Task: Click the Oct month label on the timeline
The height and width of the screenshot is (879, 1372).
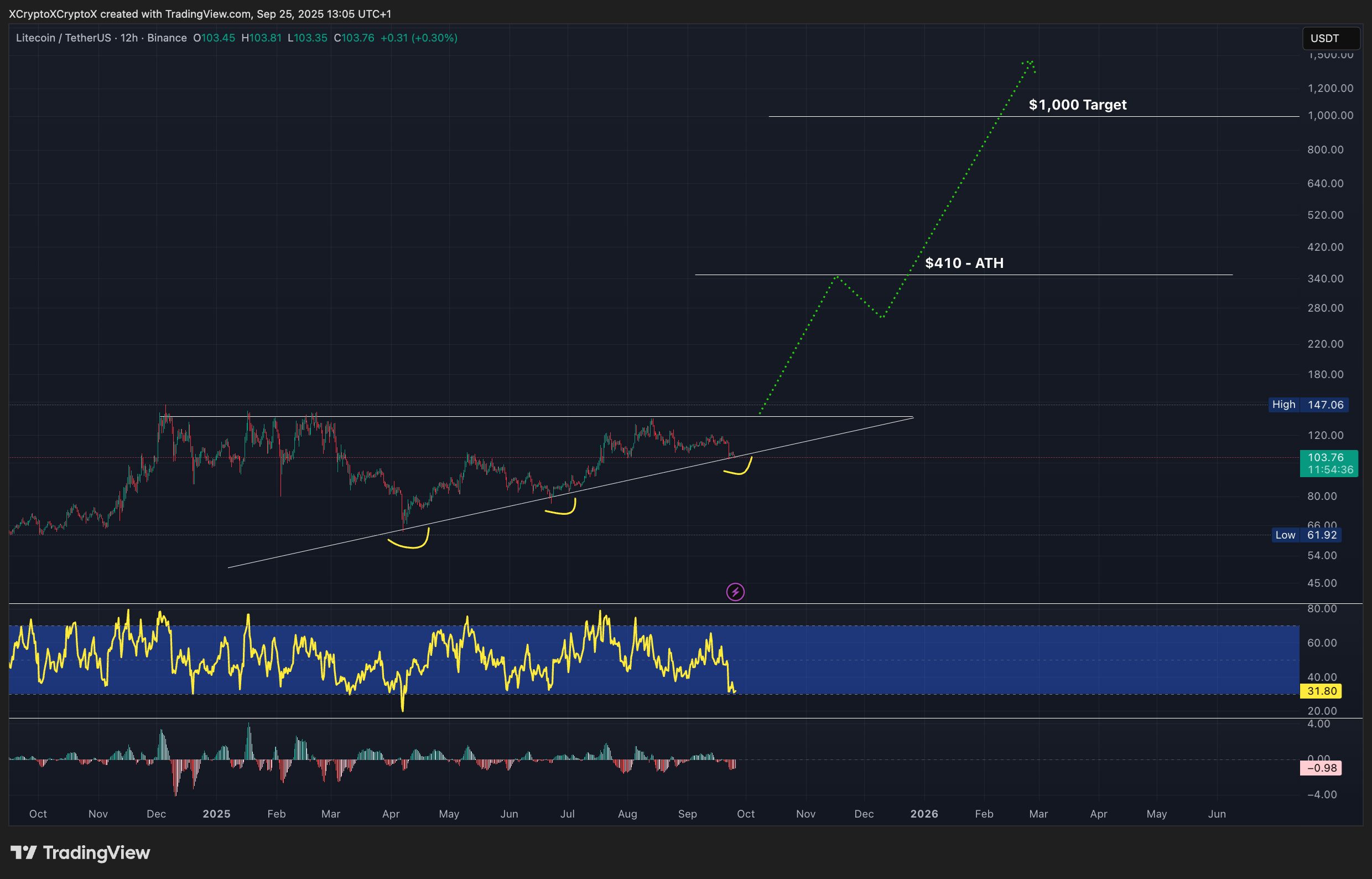Action: pos(39,813)
